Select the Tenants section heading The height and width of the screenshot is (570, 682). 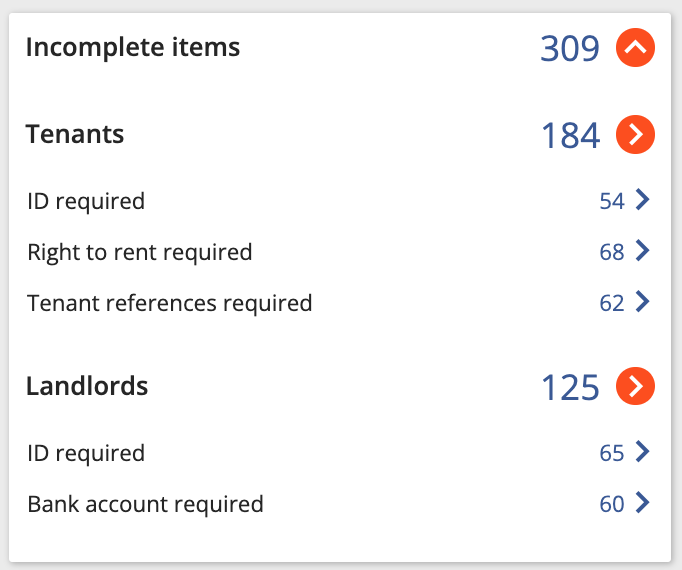[75, 134]
